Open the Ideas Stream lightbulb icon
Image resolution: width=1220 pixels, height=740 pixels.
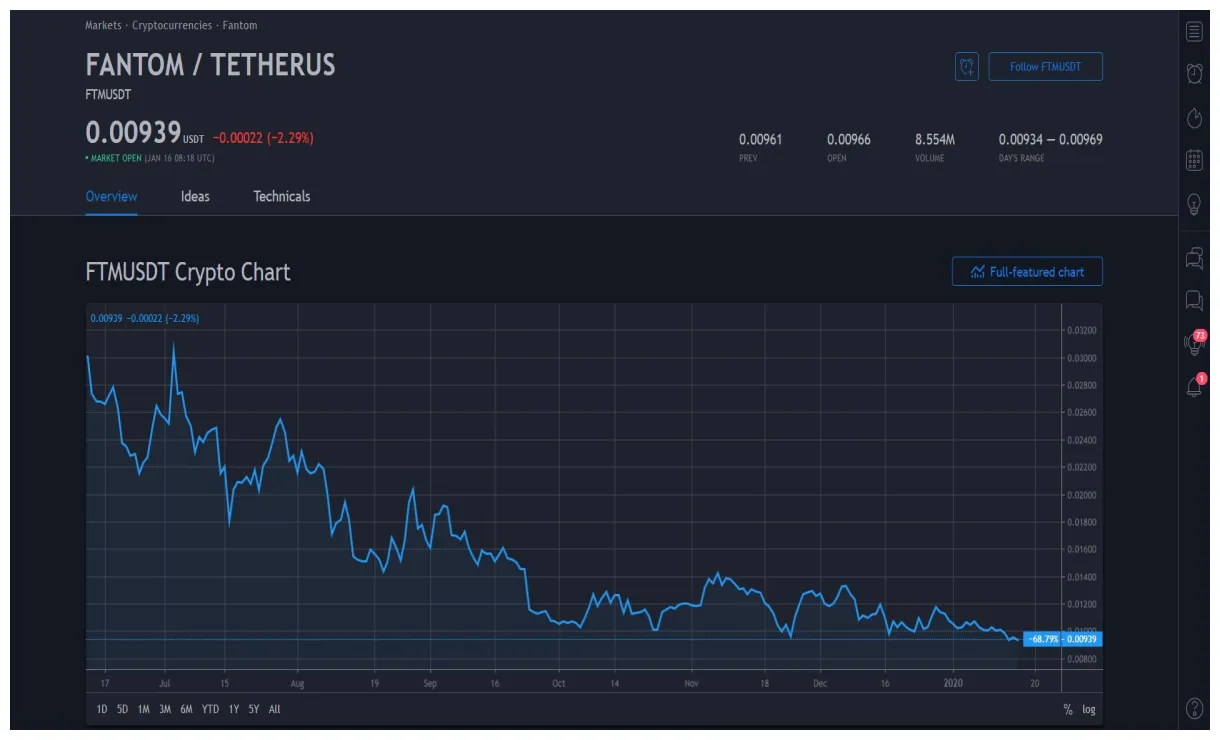[1194, 202]
